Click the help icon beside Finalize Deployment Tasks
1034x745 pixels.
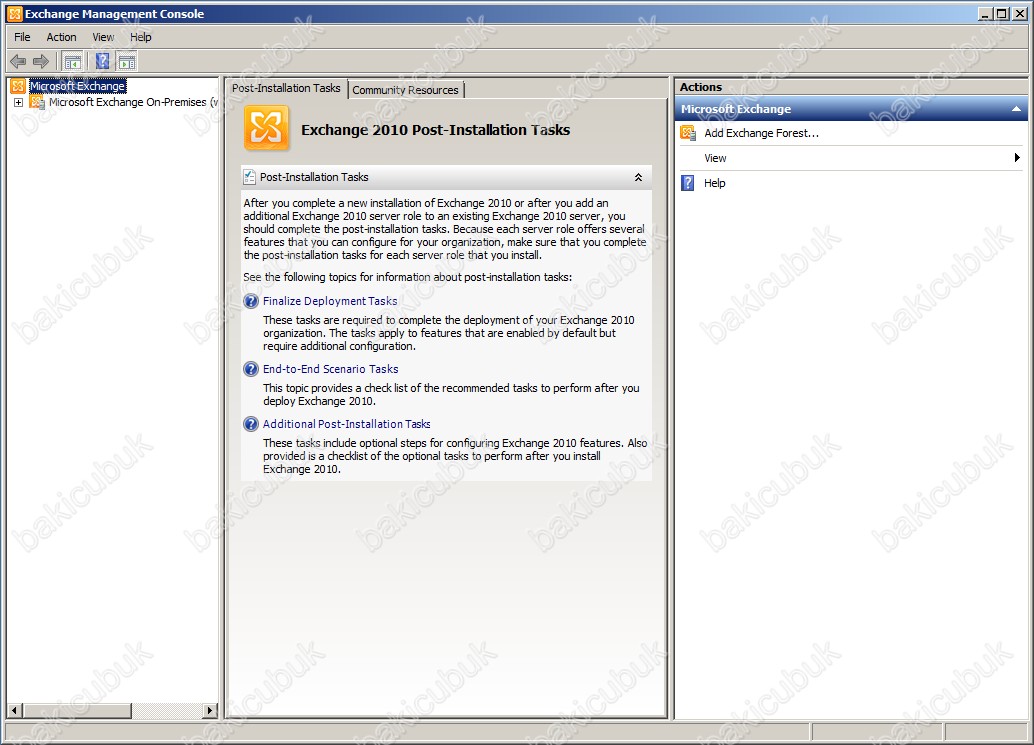[251, 301]
